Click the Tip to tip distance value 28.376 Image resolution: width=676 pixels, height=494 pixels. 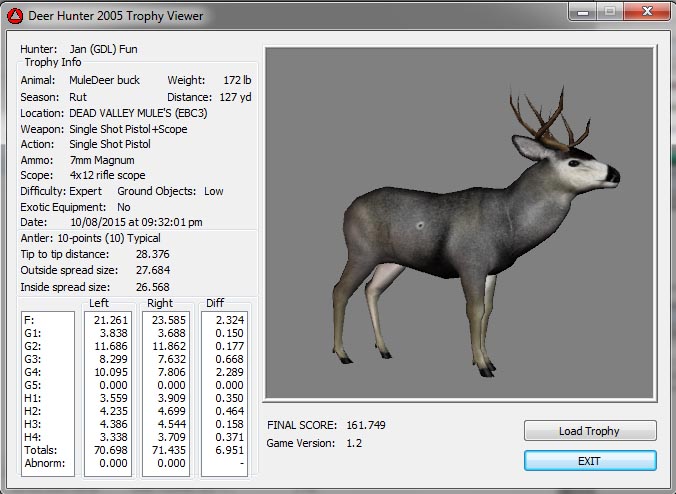coord(152,254)
